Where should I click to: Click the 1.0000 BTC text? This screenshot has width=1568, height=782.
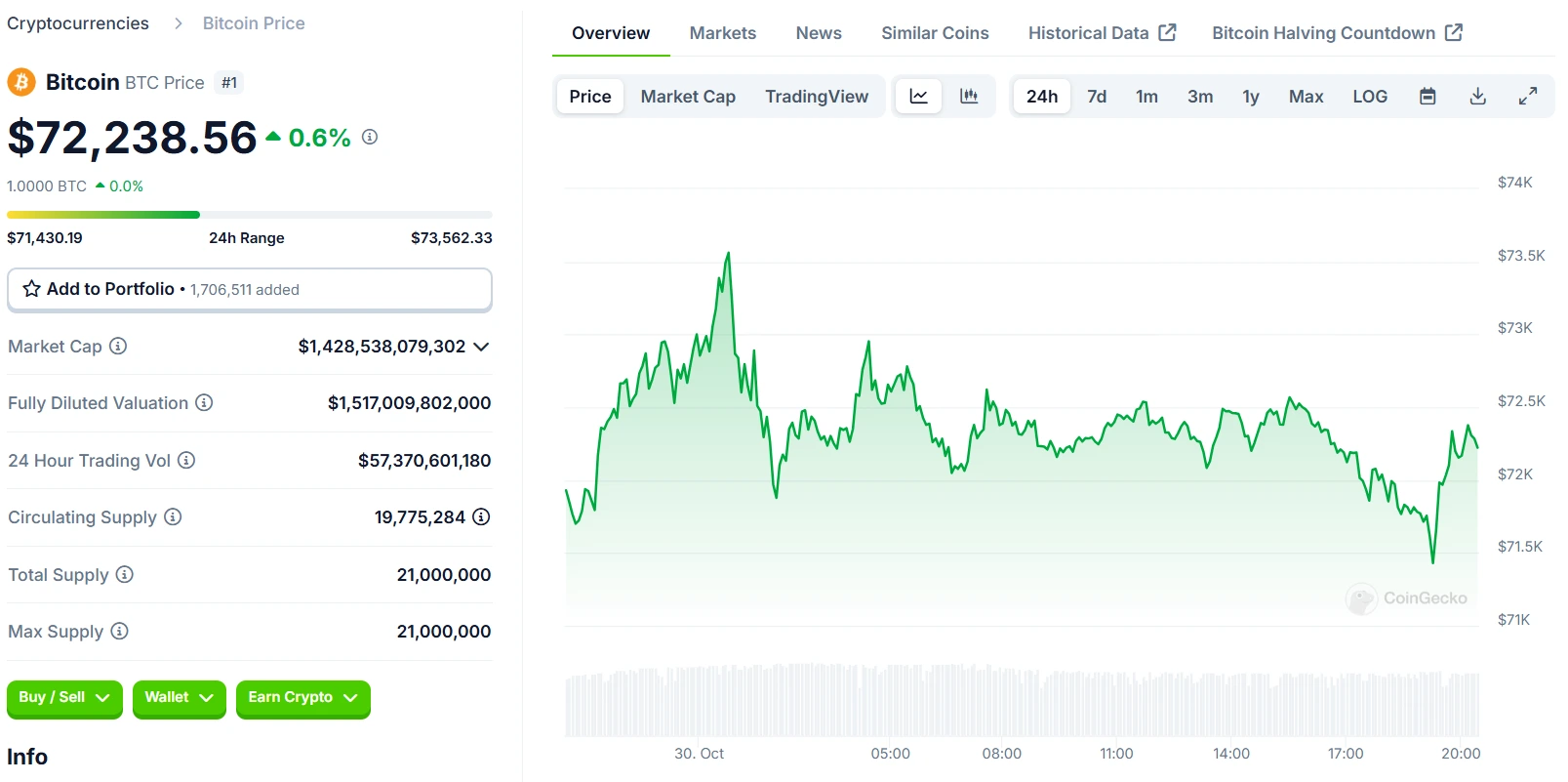pos(47,186)
